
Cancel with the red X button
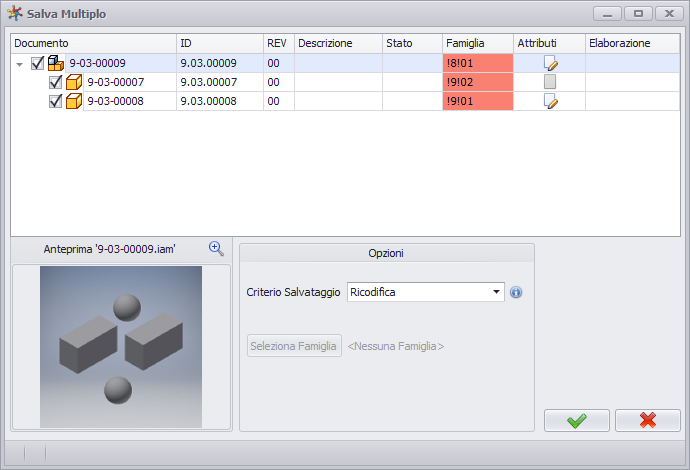647,420
